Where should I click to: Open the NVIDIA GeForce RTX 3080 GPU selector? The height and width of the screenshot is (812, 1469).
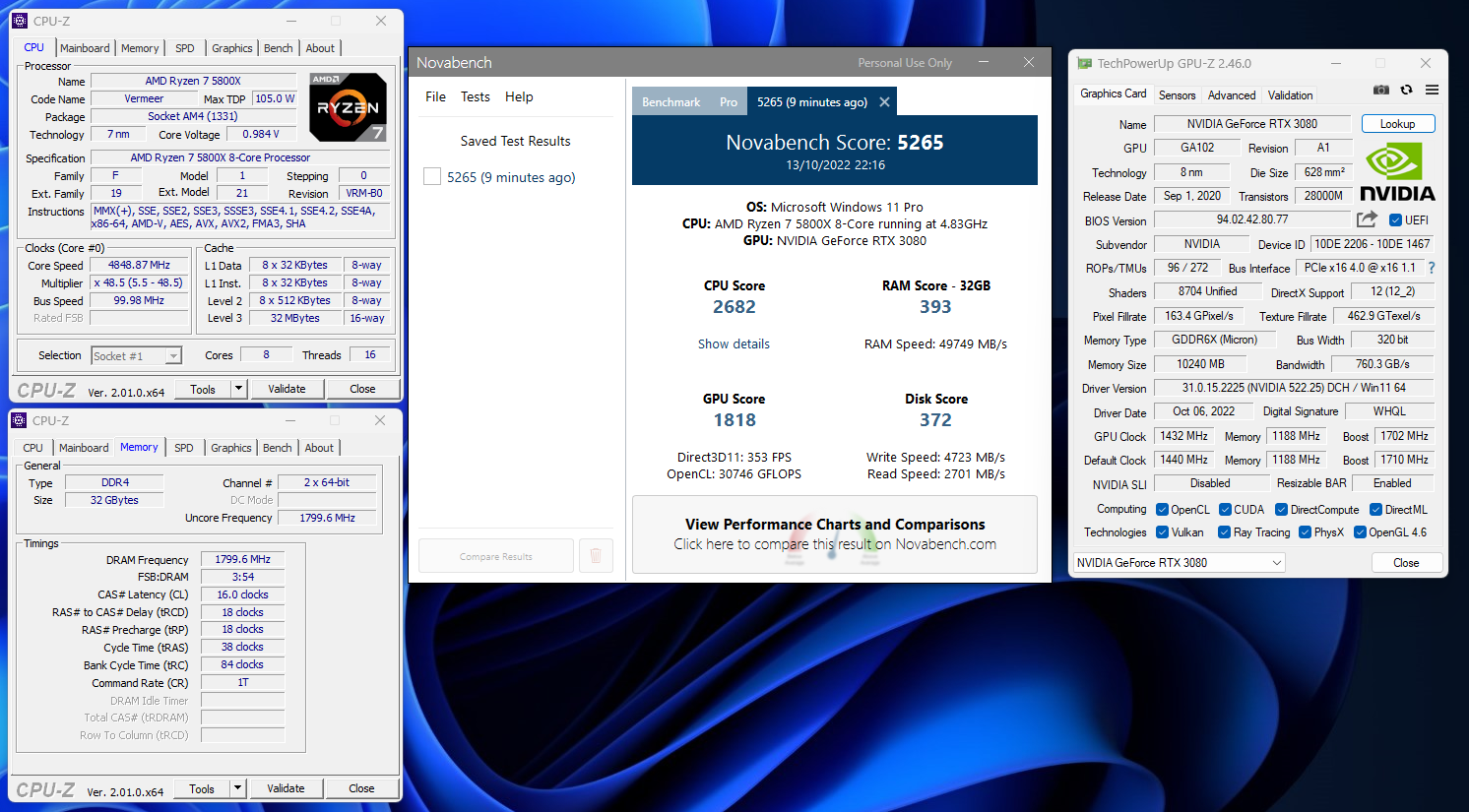[x=1180, y=563]
